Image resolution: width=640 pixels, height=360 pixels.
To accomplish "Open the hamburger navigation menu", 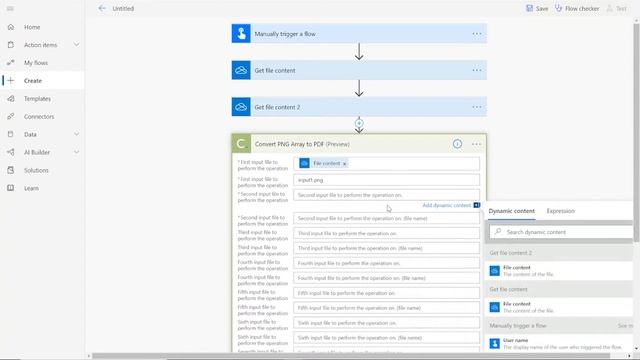I will click(10, 8).
